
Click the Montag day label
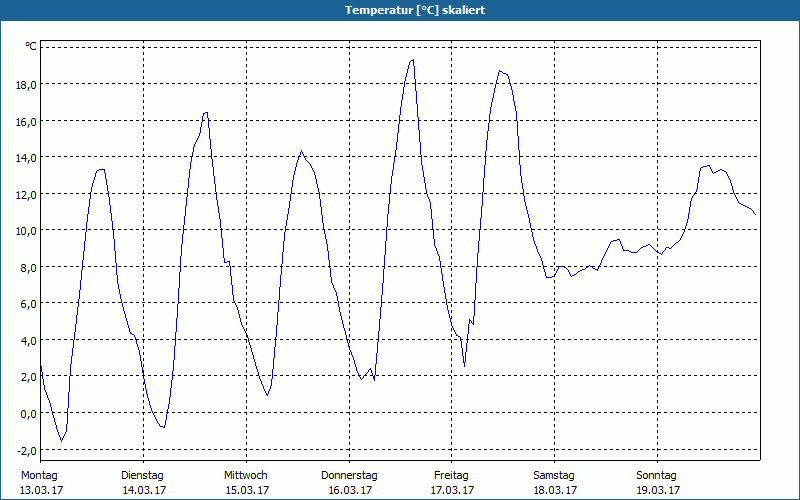[39, 476]
